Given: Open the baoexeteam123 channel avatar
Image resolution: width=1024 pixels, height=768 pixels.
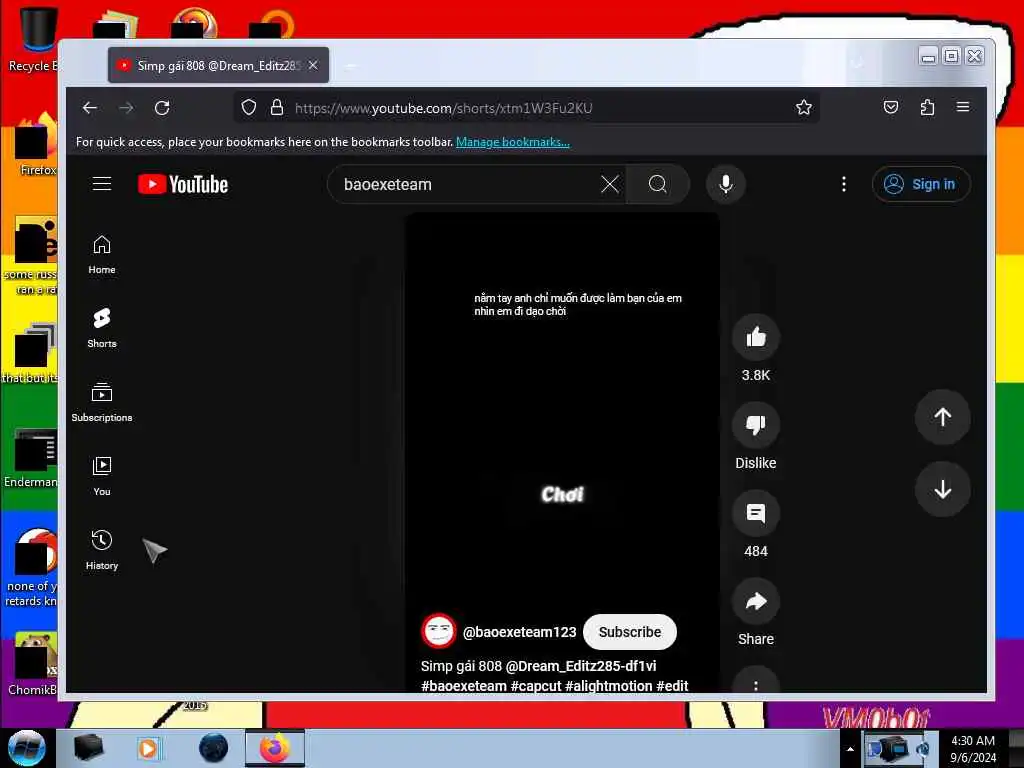Looking at the screenshot, I should tap(438, 632).
